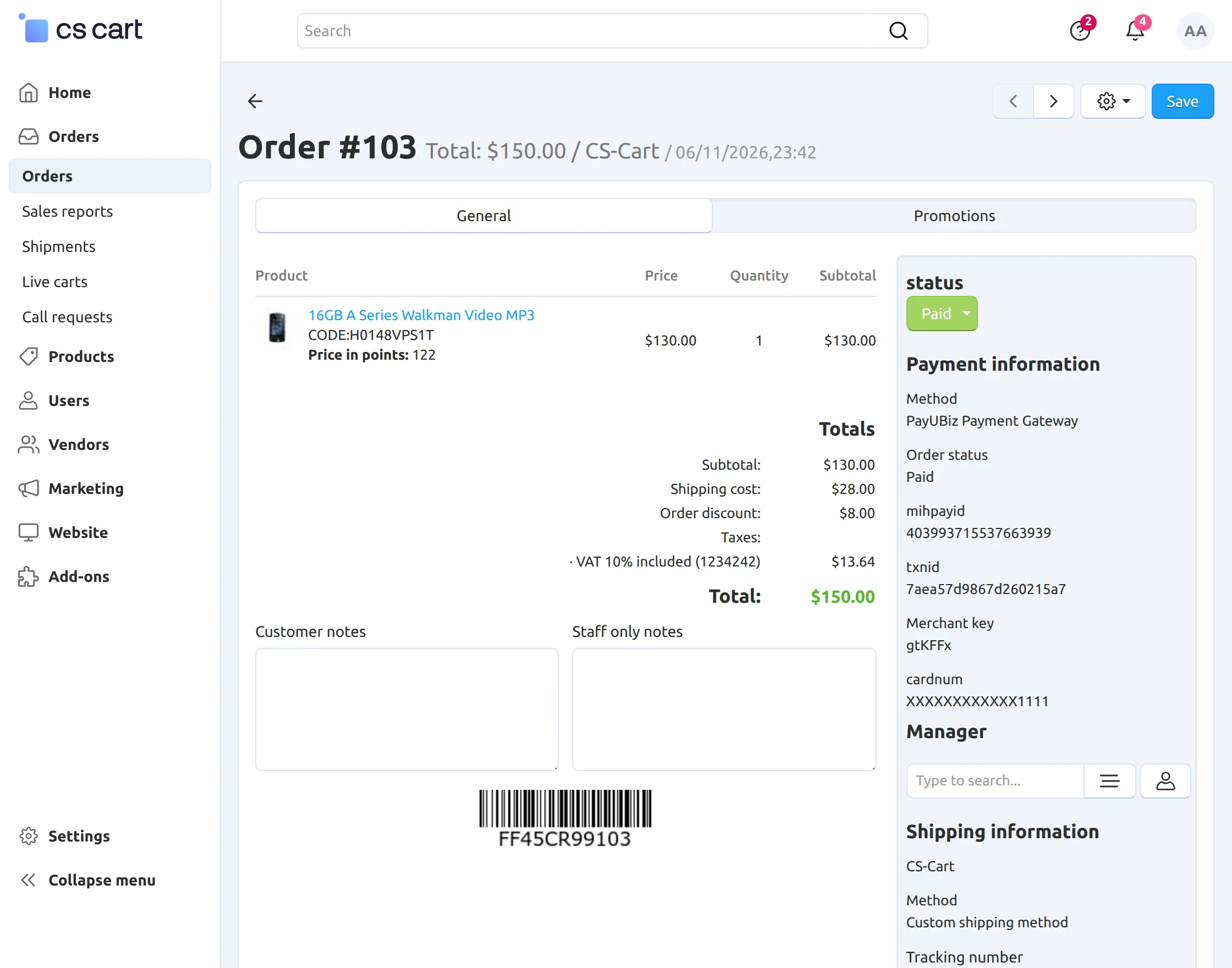Open the Website section label
1232x968 pixels.
78,533
